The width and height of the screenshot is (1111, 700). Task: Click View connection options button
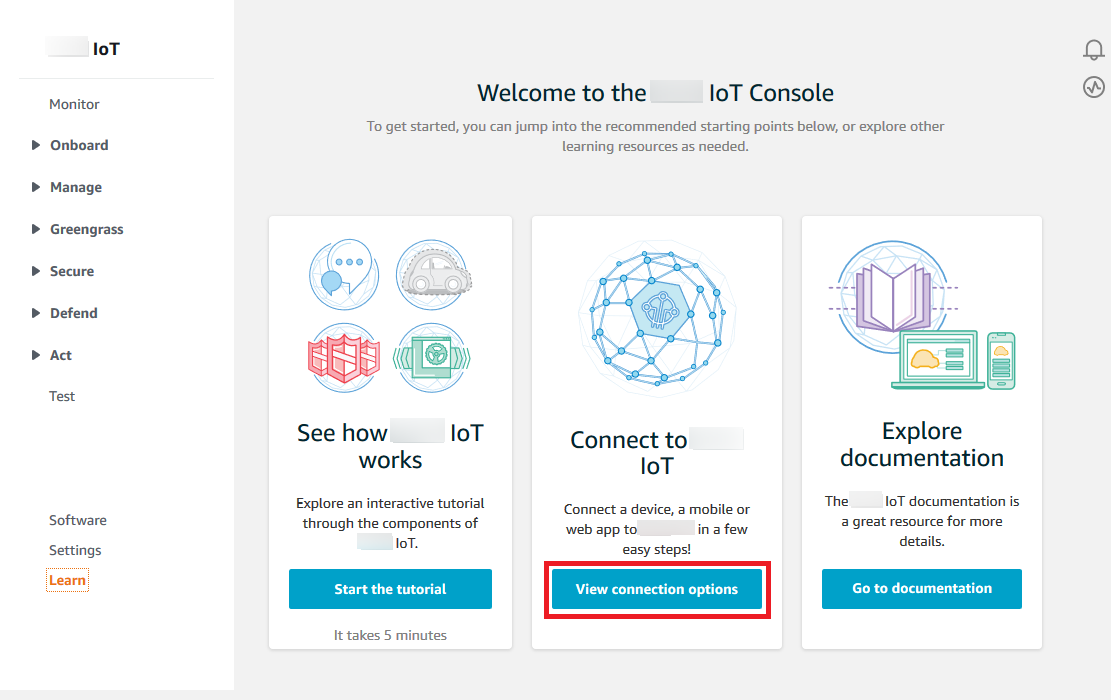(x=657, y=589)
